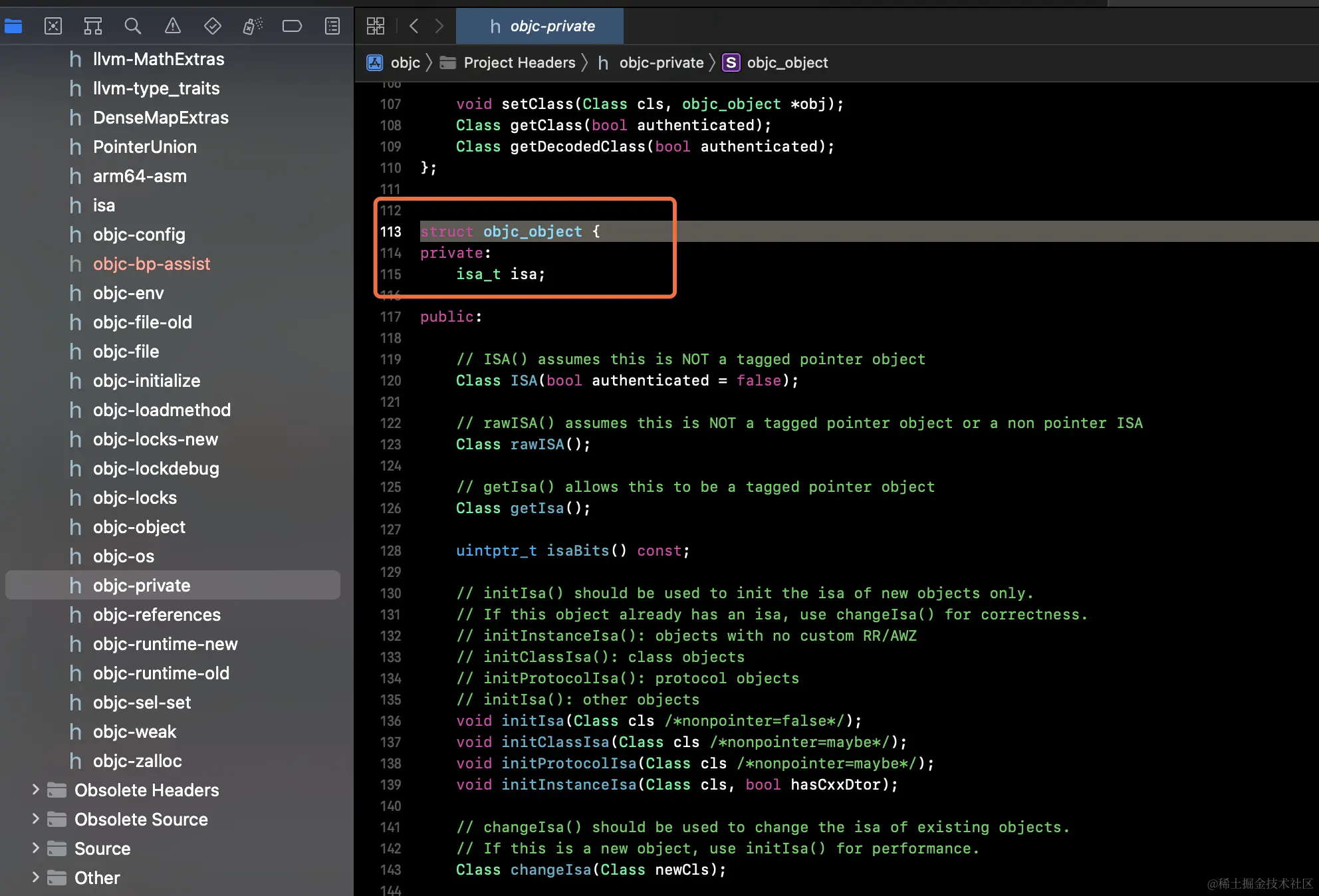Screen dimensions: 1319x896
Task: Open the Find navigator magnifier icon
Action: (133, 27)
